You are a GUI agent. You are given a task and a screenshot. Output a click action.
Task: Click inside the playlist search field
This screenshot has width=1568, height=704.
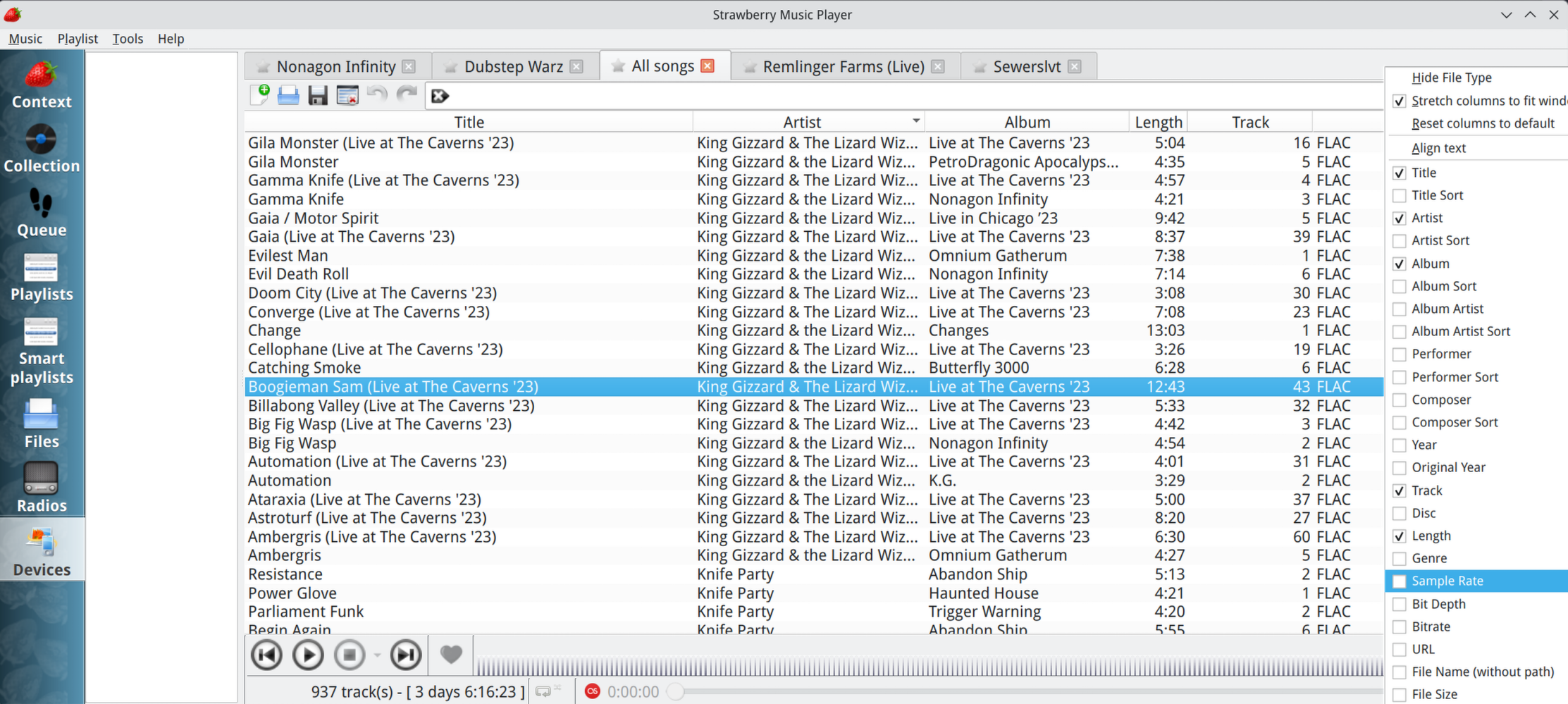(x=904, y=96)
